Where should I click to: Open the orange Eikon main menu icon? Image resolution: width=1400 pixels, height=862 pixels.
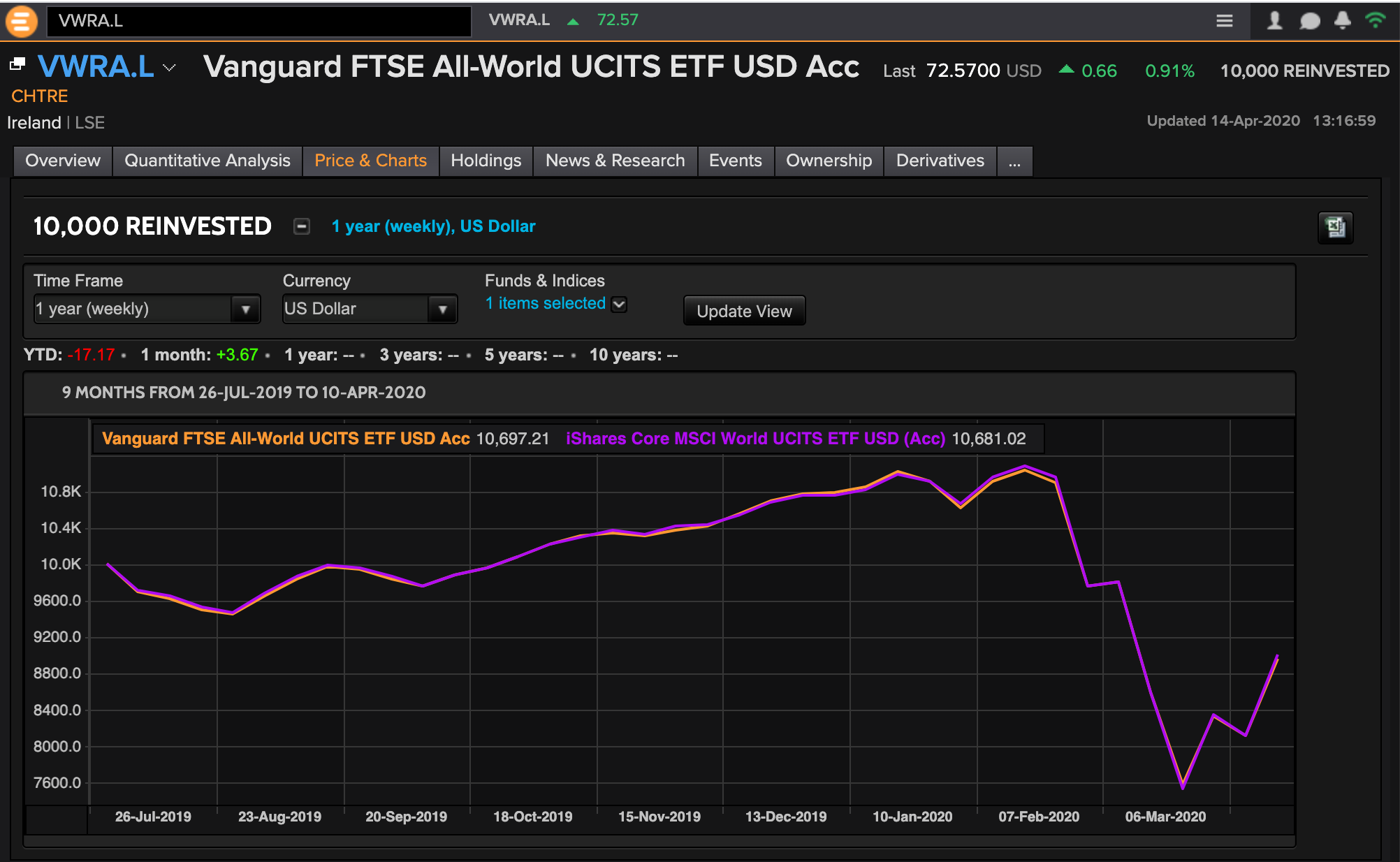(21, 21)
